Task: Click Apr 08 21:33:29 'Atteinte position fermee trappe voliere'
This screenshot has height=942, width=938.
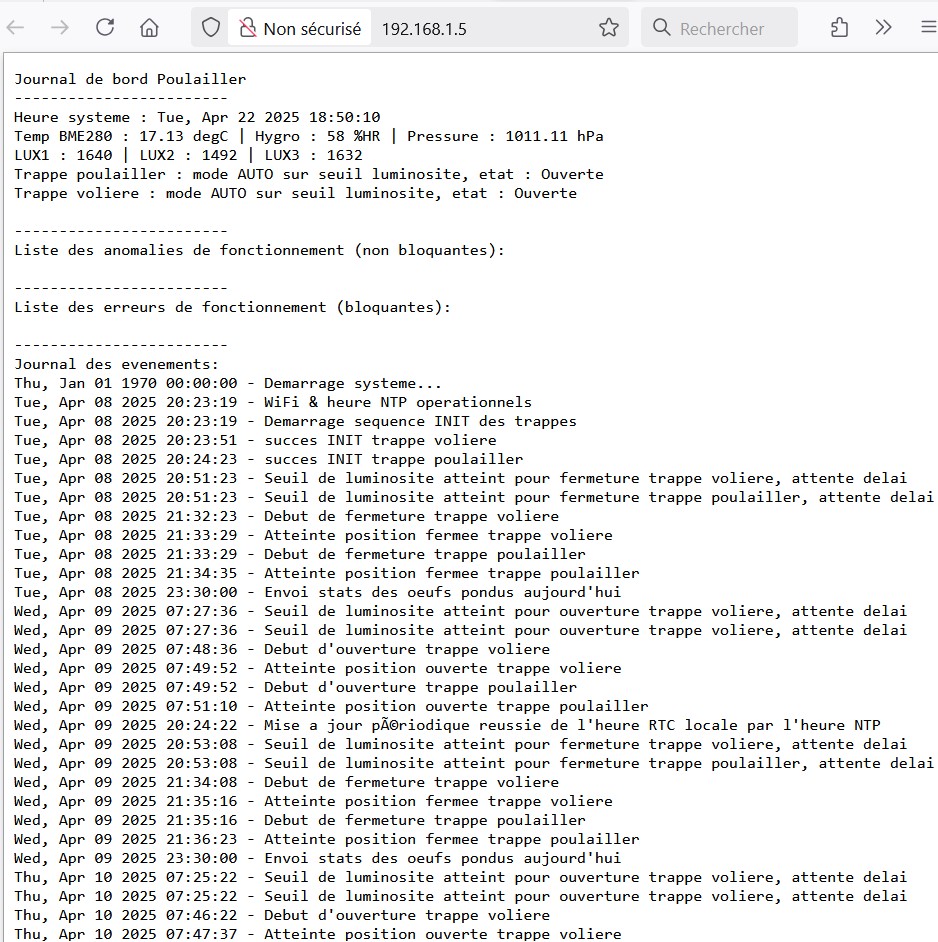Action: tap(314, 535)
